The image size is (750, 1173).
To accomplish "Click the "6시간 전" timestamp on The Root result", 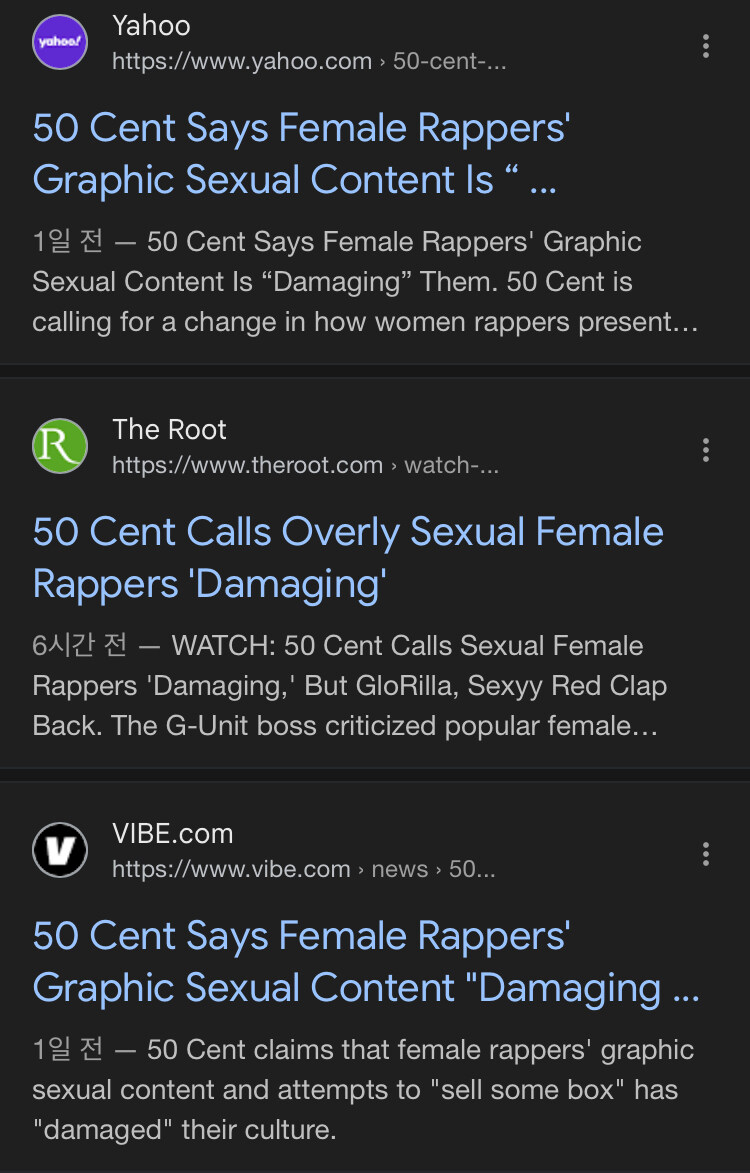I will tap(79, 646).
